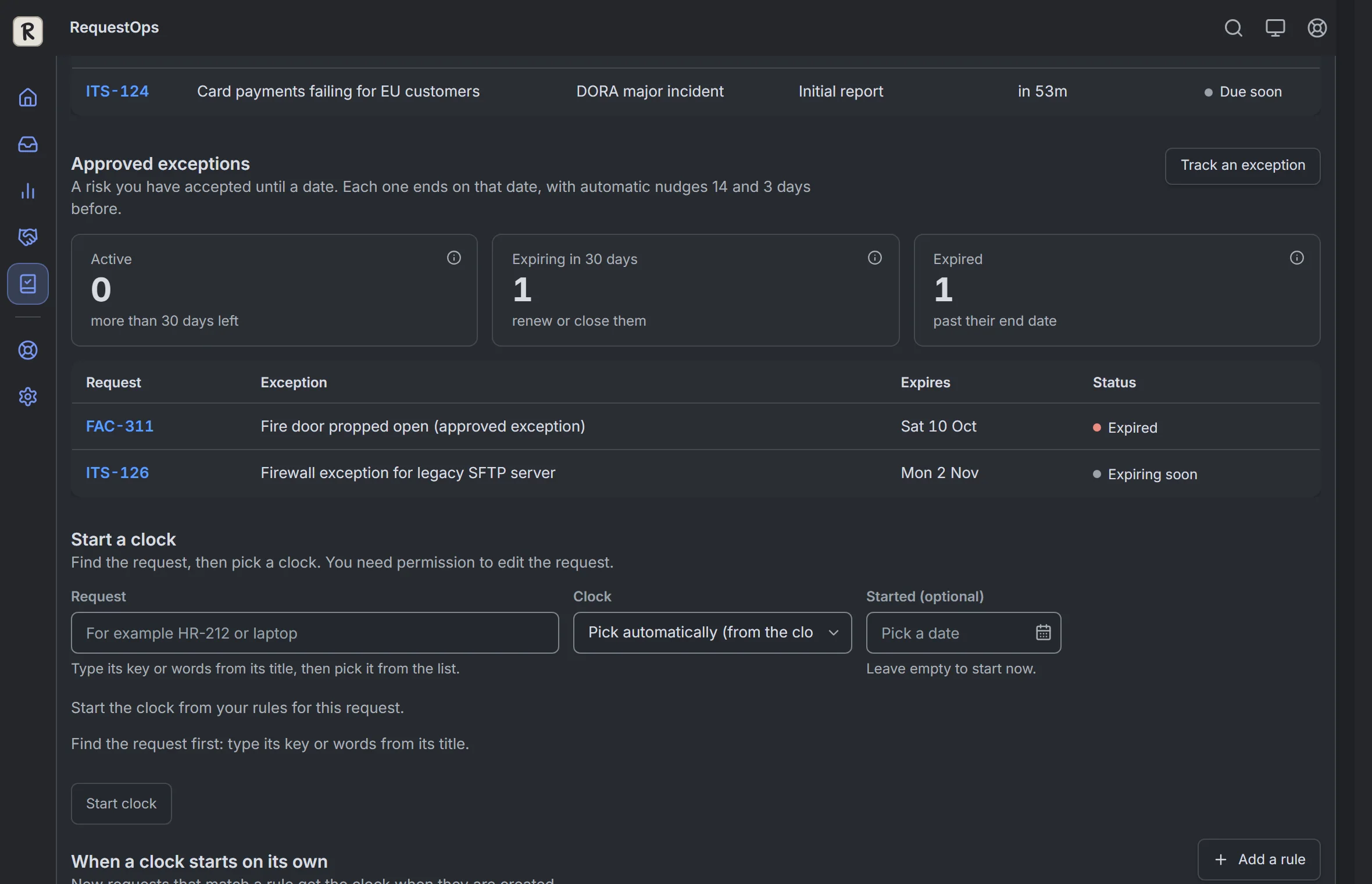Screen dimensions: 1372x884
Task: Click the 'Mon 2 Nov' expiry date
Action: tap(939, 473)
